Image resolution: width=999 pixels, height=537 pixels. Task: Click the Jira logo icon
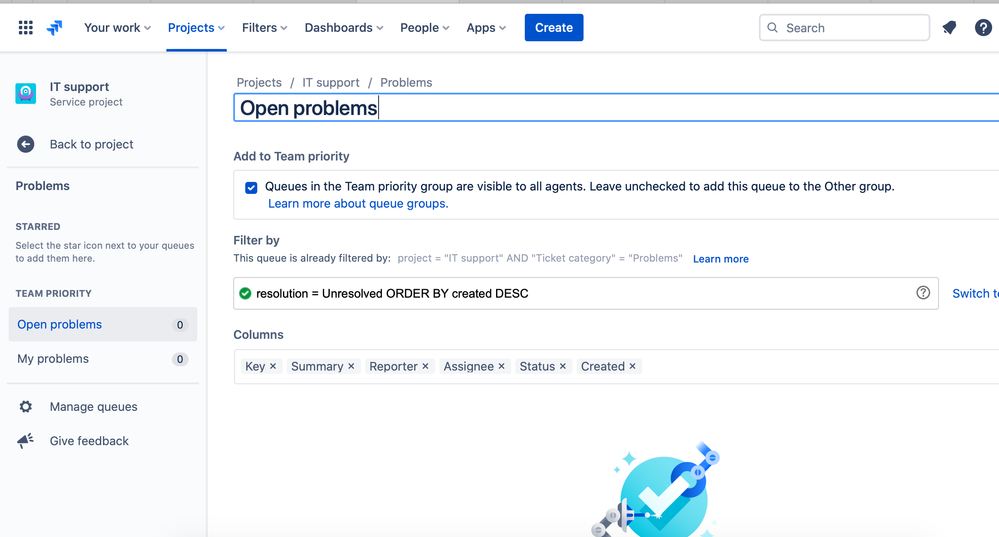[x=55, y=27]
